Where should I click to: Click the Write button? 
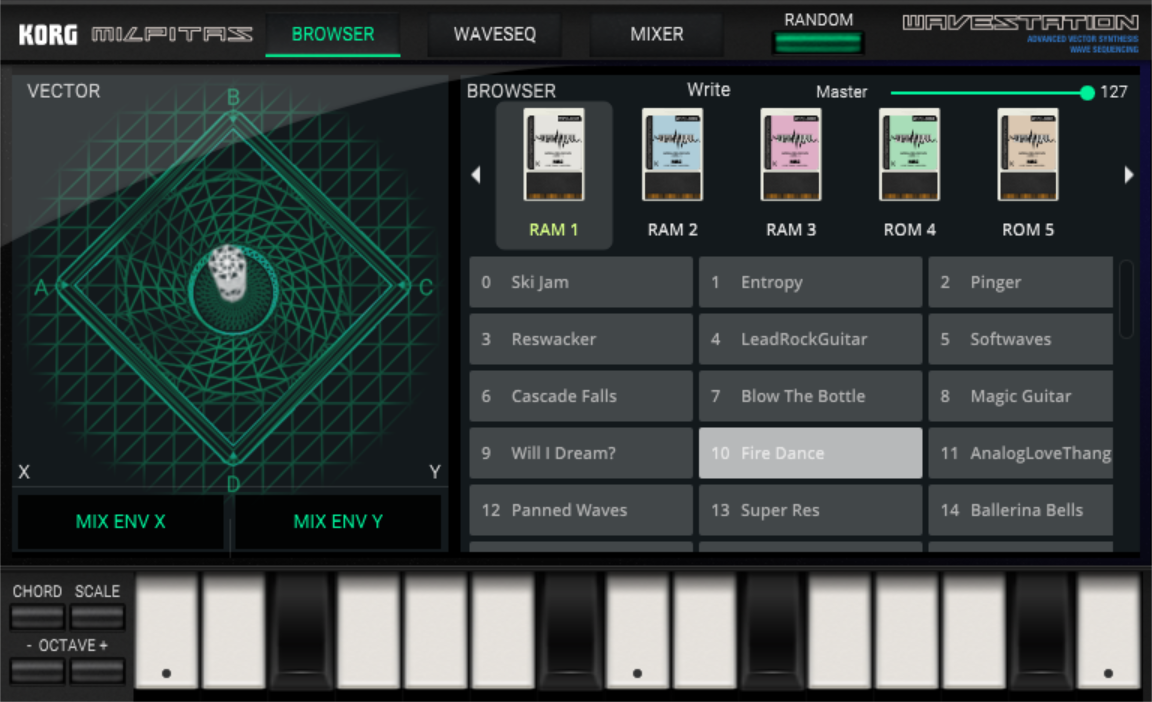point(708,90)
